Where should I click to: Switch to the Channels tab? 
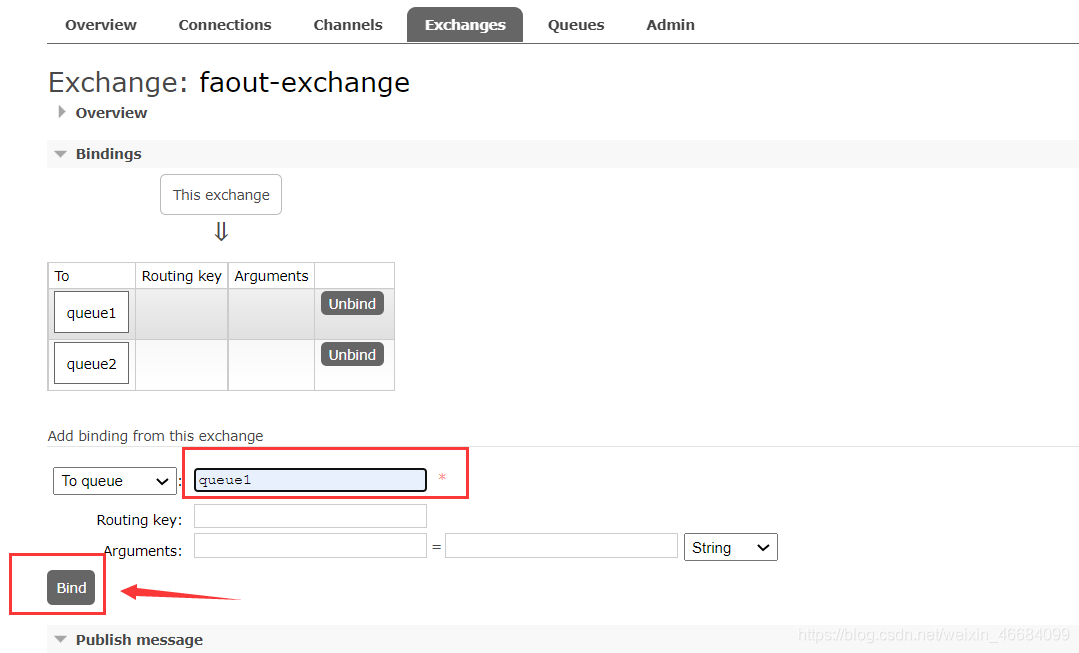[x=348, y=25]
